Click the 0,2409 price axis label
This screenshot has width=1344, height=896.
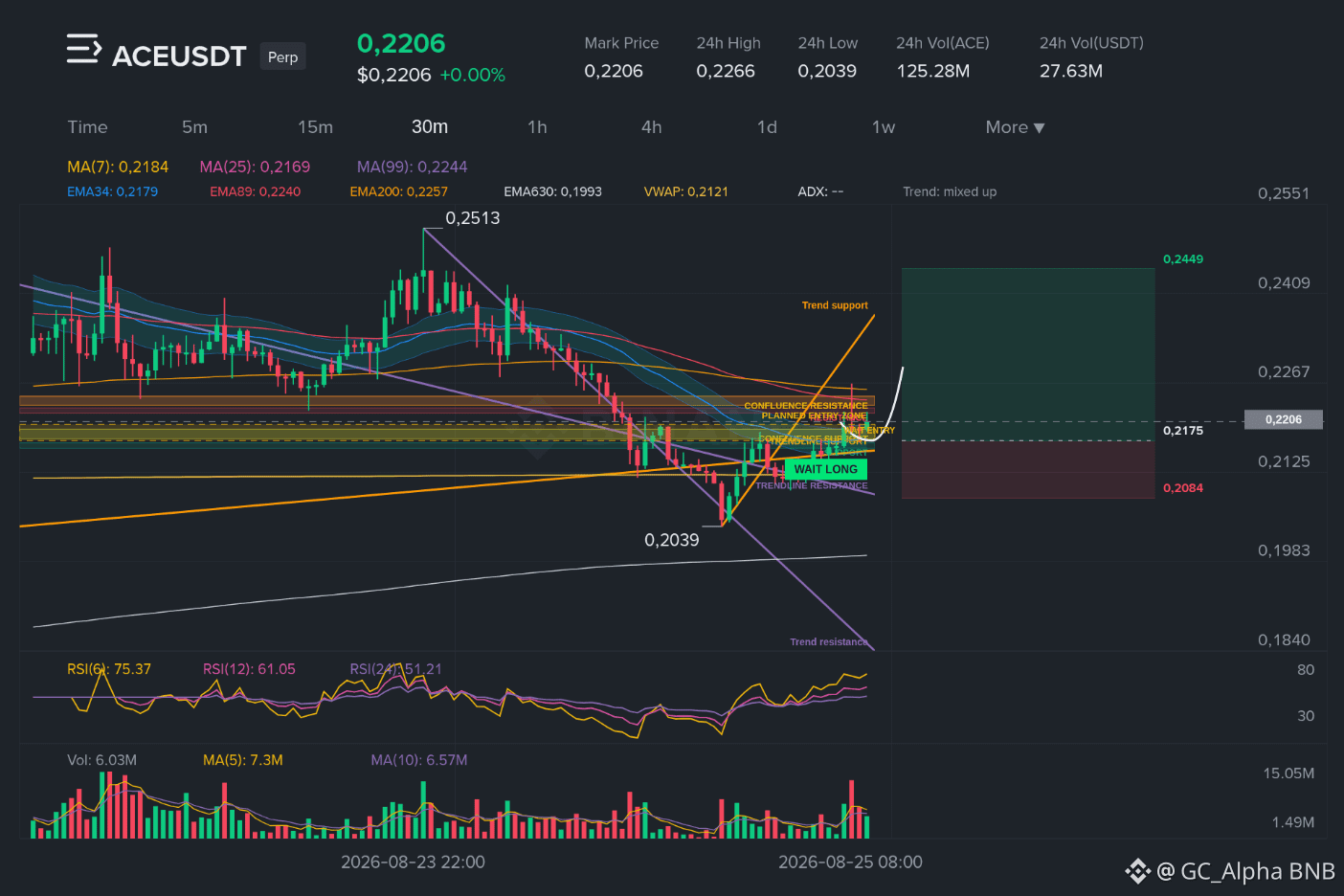(1284, 283)
